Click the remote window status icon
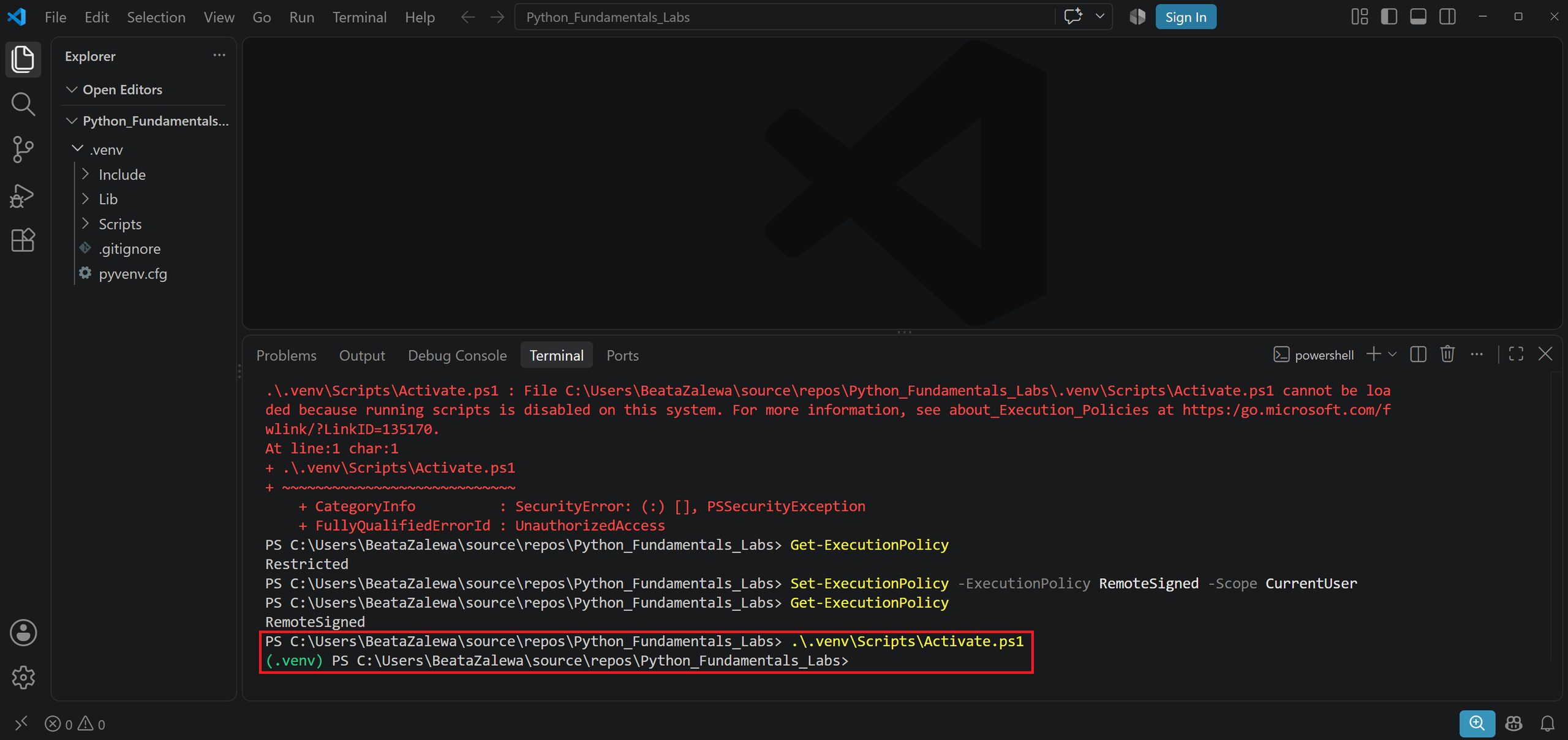 click(21, 724)
